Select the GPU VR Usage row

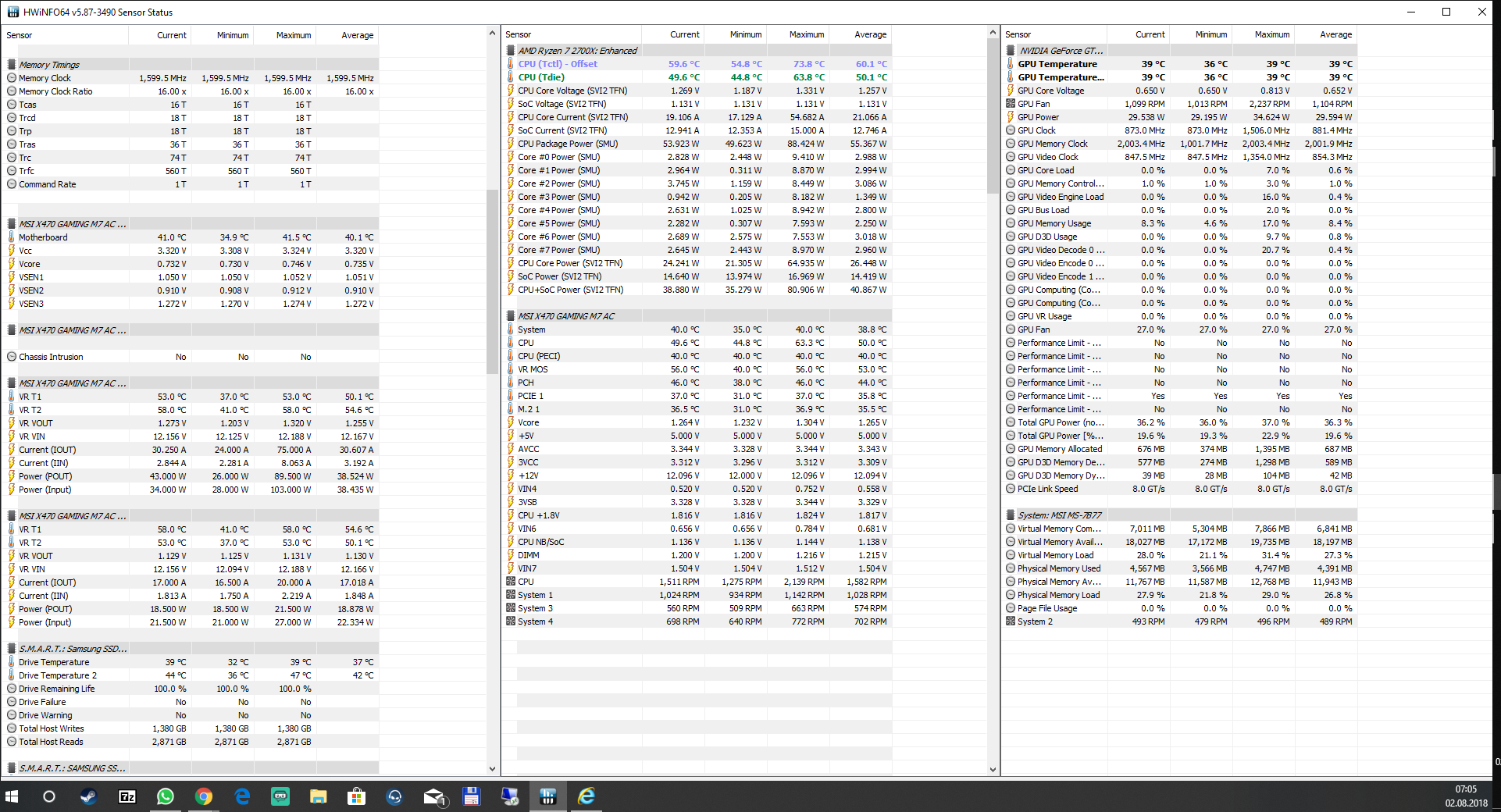1180,316
